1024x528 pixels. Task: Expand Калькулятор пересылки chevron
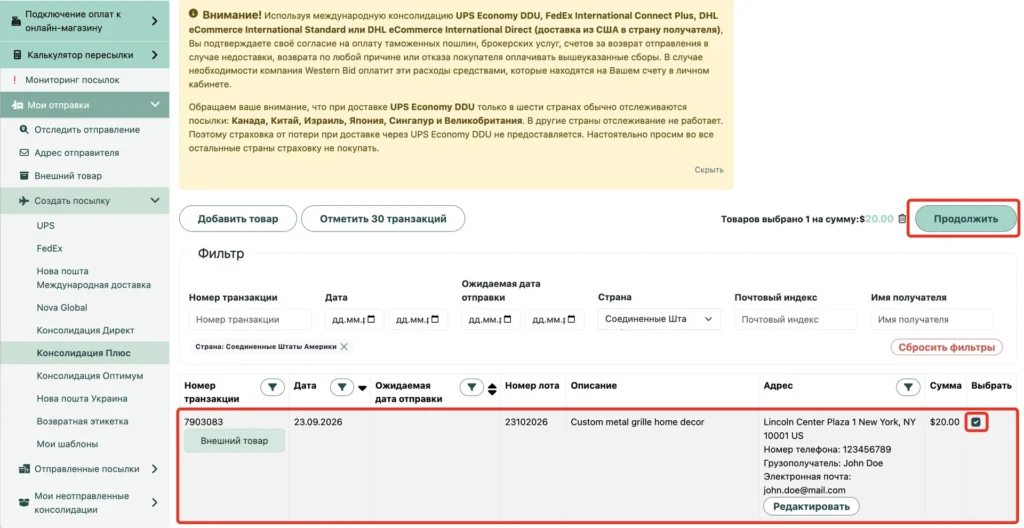pyautogui.click(x=155, y=55)
